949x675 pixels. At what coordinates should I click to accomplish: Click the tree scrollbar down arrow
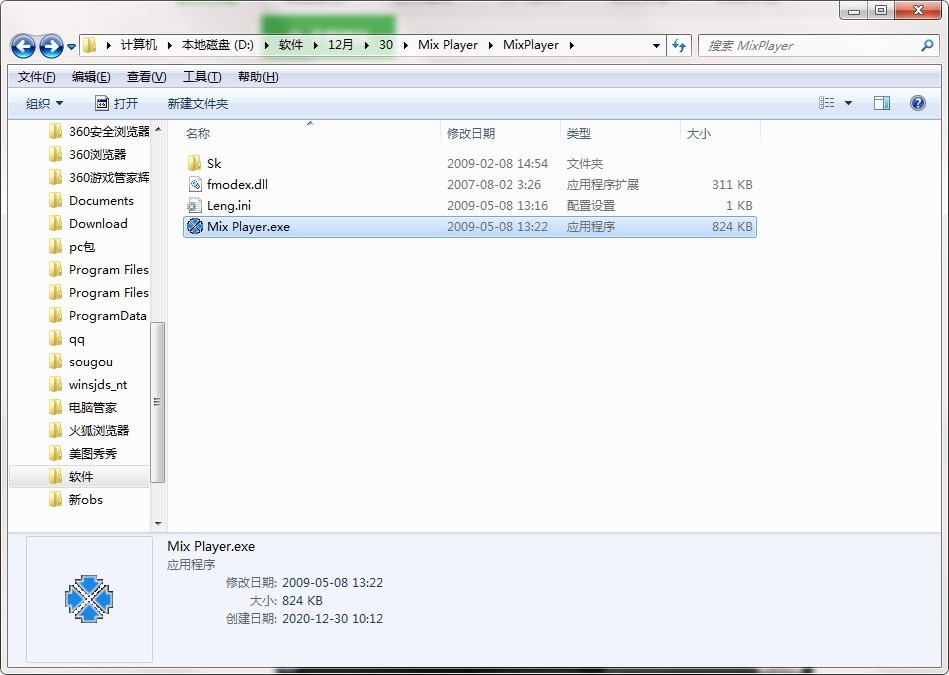[158, 523]
